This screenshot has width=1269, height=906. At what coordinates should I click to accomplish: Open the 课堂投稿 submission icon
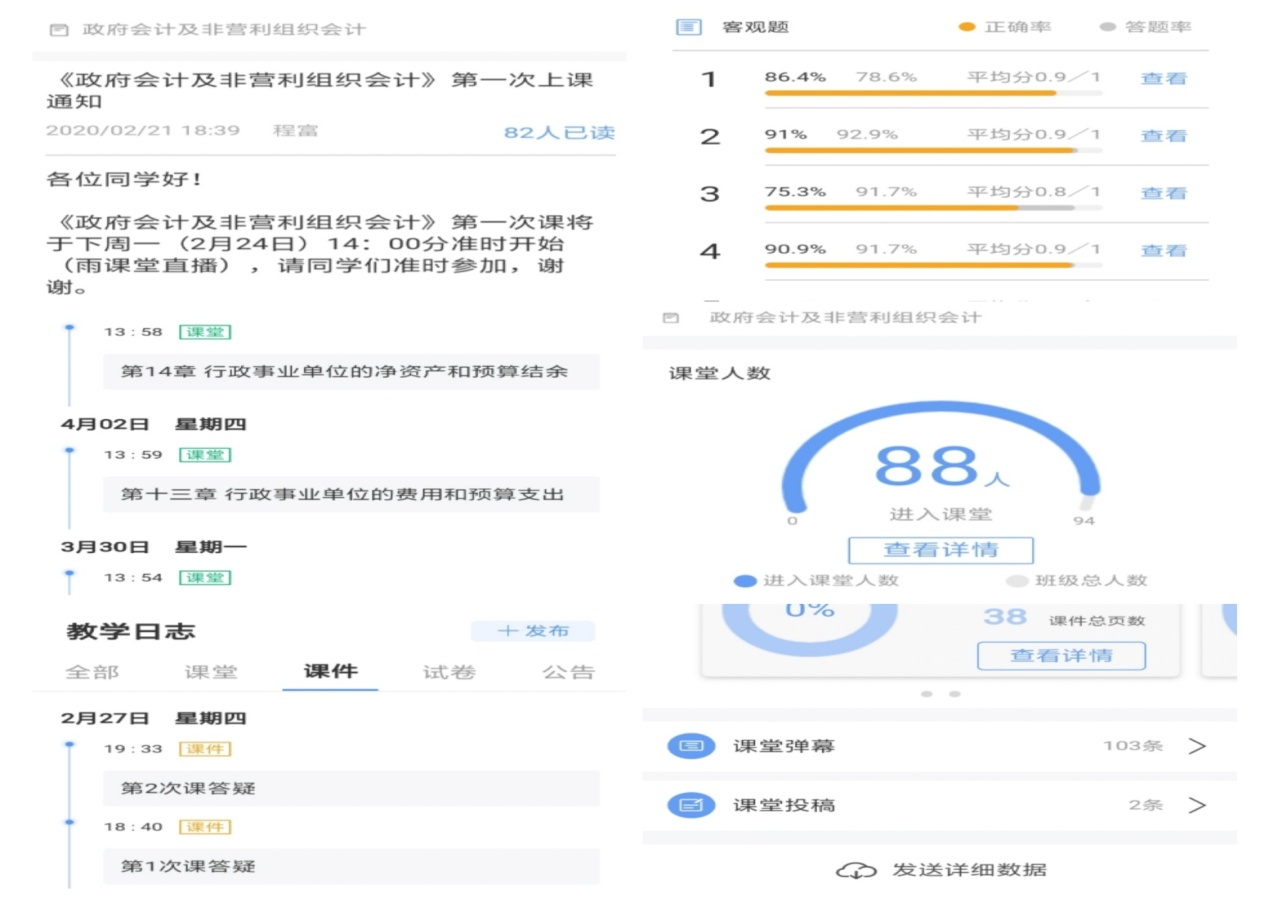coord(691,805)
